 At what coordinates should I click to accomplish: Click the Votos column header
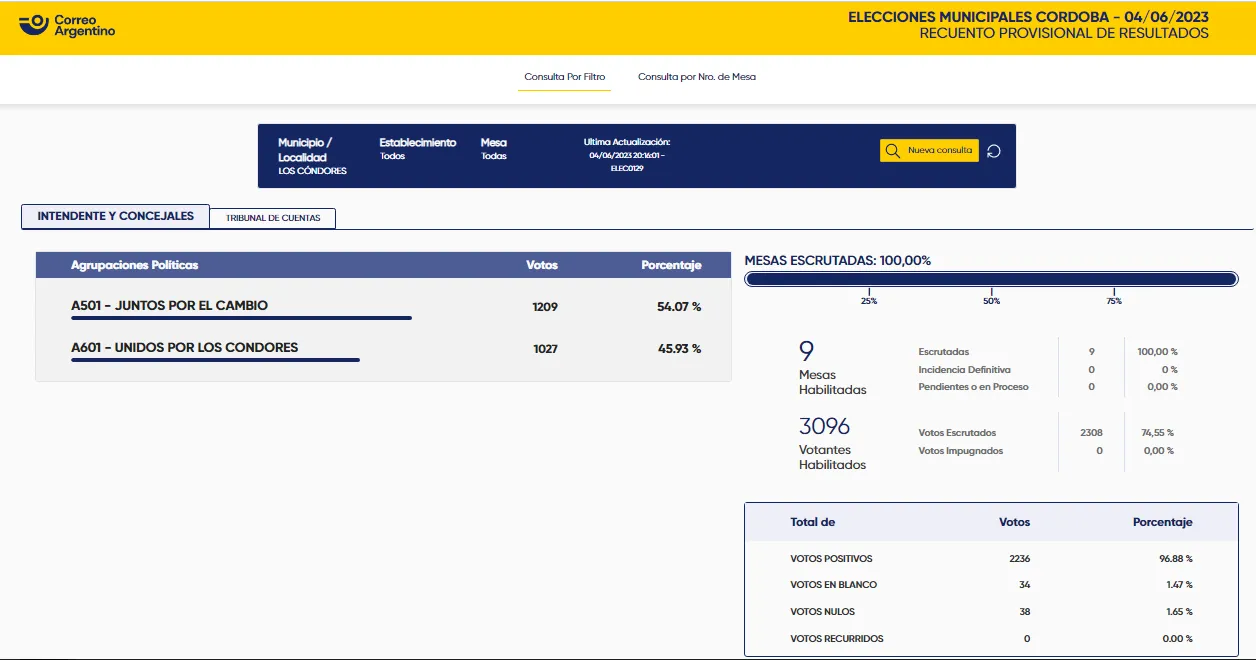tap(541, 265)
